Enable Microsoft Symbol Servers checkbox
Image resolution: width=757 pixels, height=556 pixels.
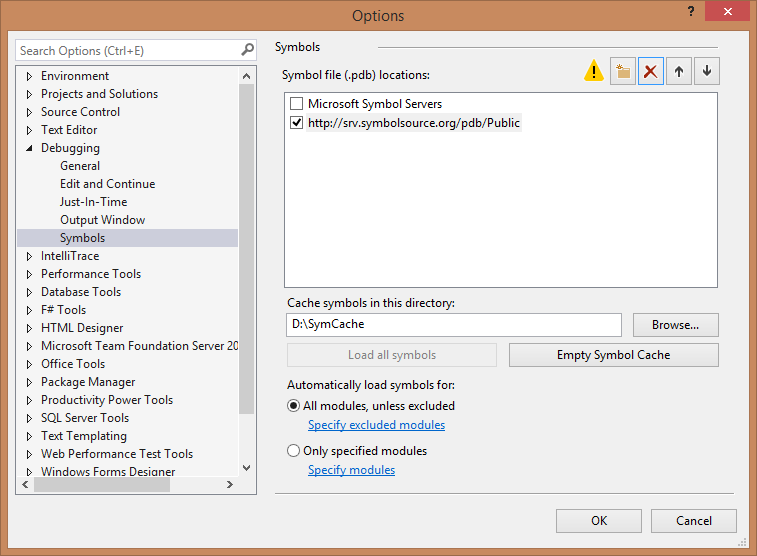(296, 104)
